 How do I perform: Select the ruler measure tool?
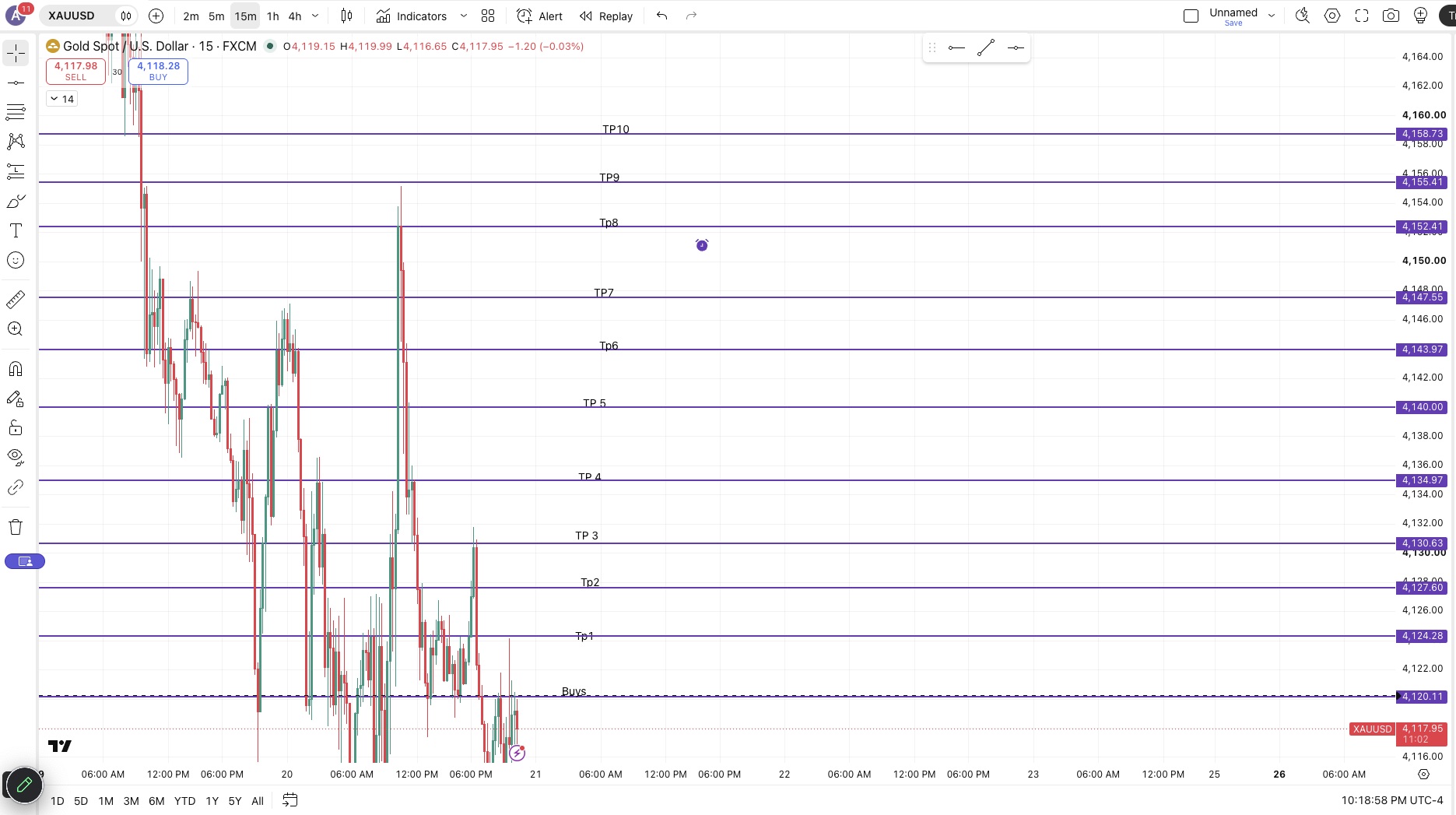tap(16, 299)
